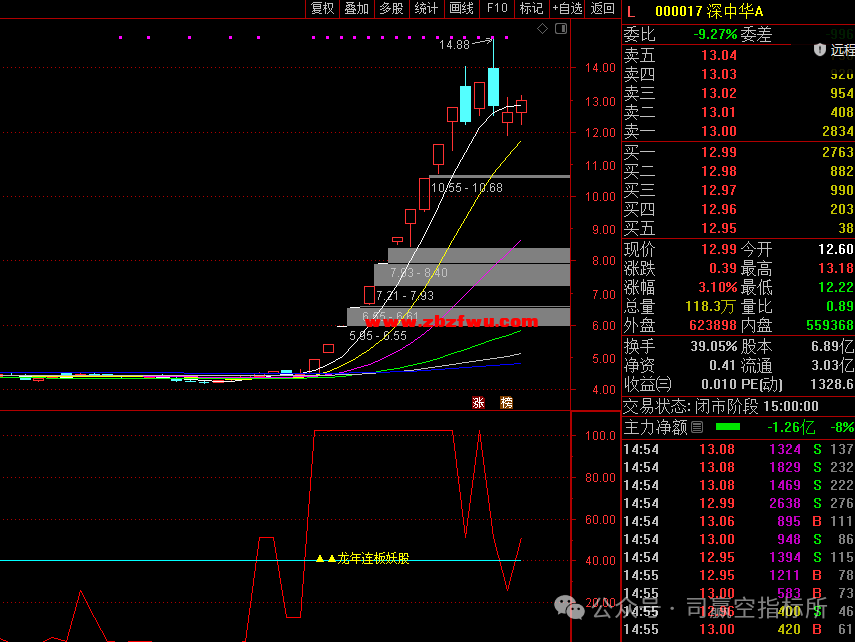Click the 标记 mark button
Image resolution: width=855 pixels, height=642 pixels.
tap(531, 9)
